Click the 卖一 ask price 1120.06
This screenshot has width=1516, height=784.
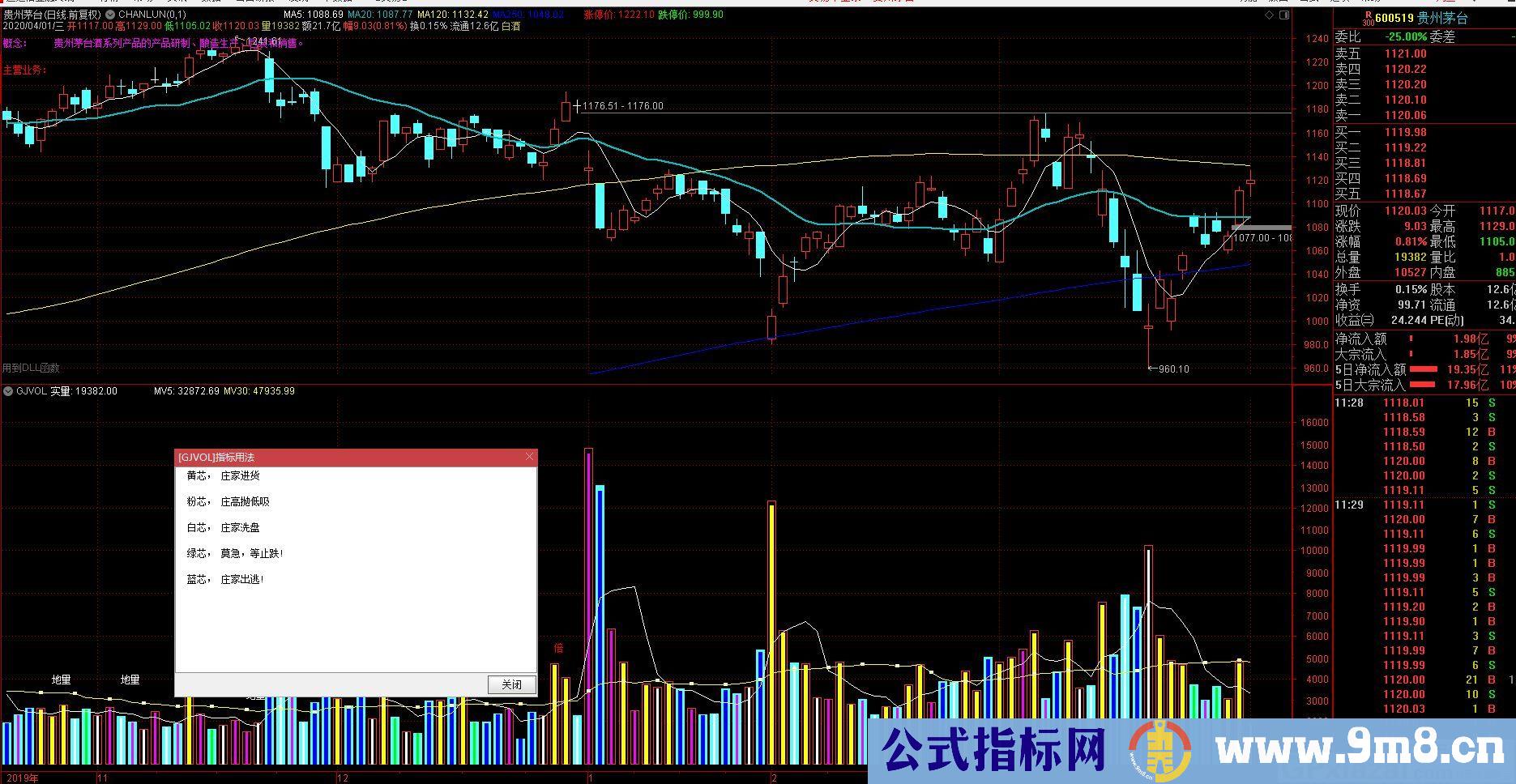[x=1405, y=116]
